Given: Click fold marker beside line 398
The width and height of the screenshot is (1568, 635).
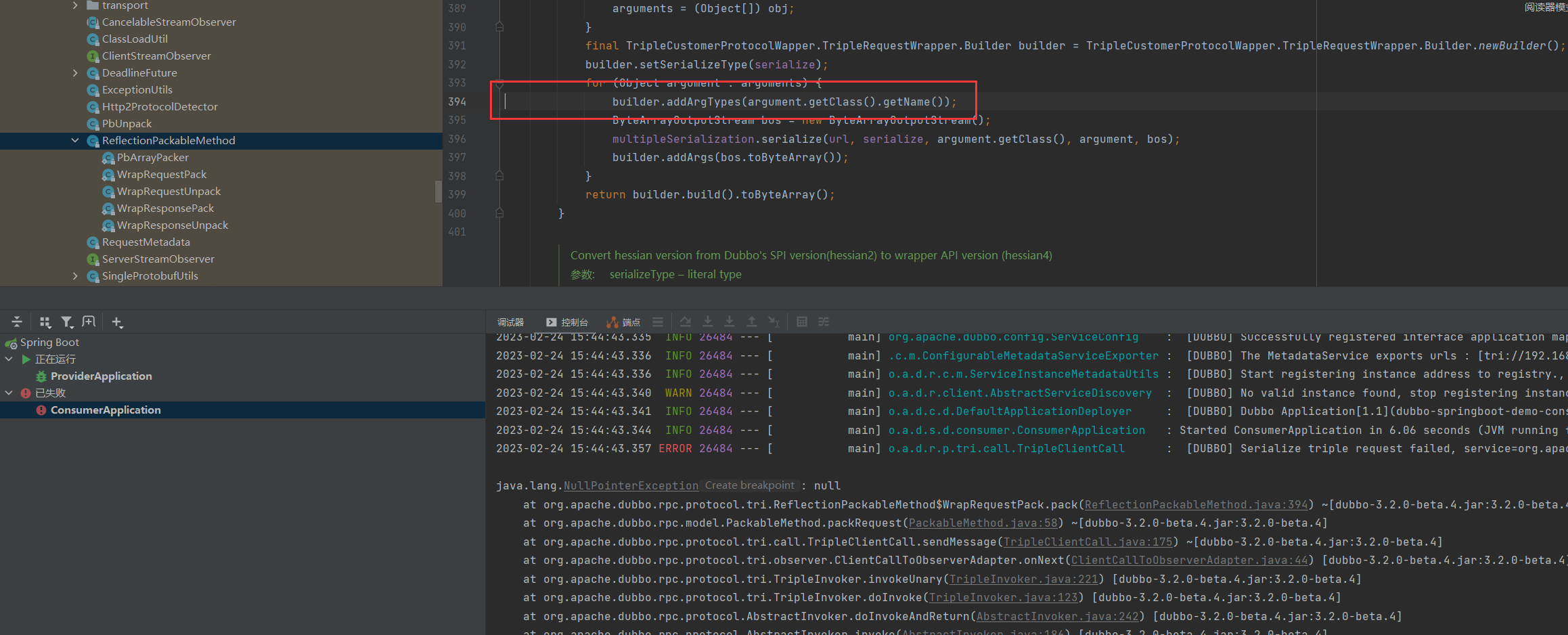Looking at the screenshot, I should [x=499, y=176].
